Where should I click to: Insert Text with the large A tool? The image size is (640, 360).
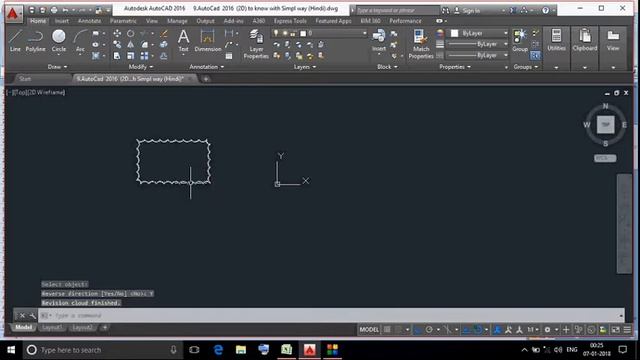coord(184,40)
